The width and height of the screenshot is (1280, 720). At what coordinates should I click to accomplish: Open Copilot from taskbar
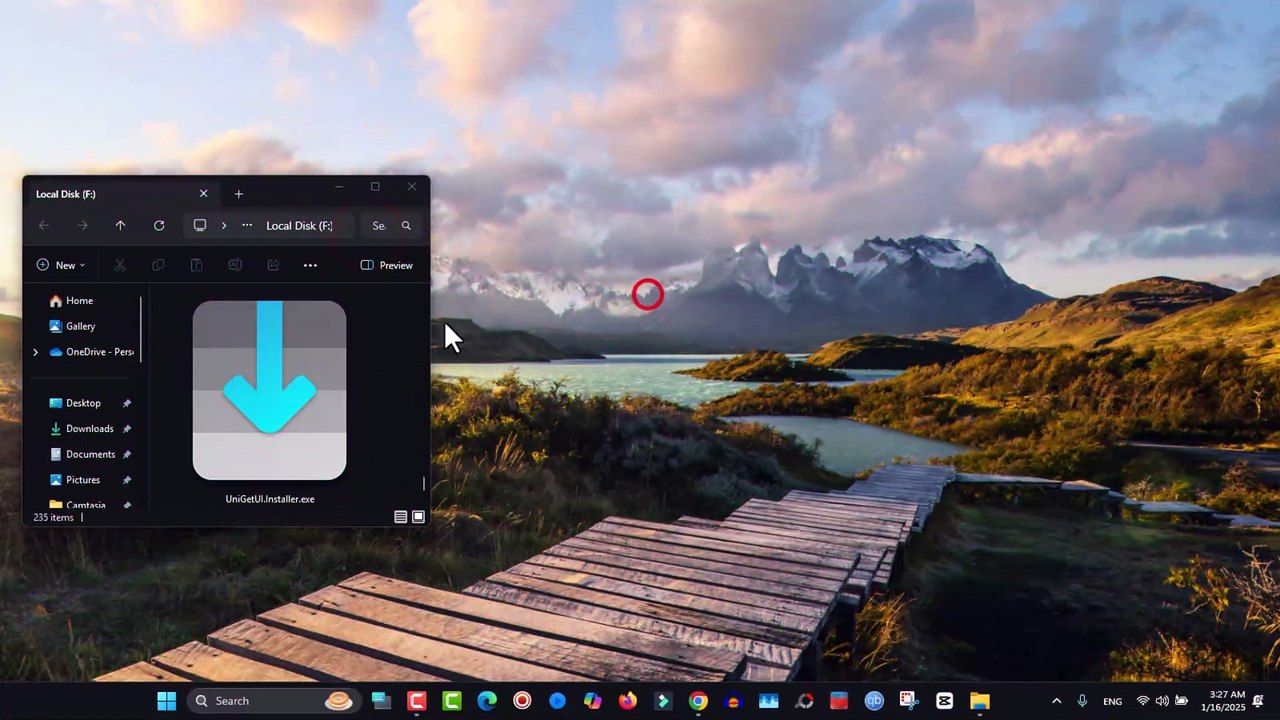593,701
